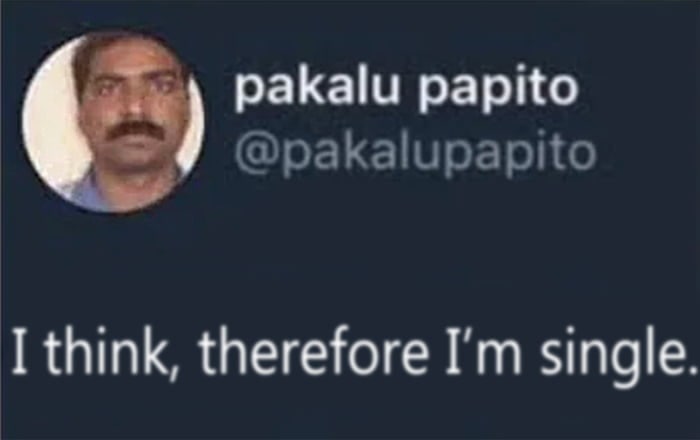Screen dimensions: 700x440
Task: Select the tweet text I think, therefore I'm single
Action: 354,353
